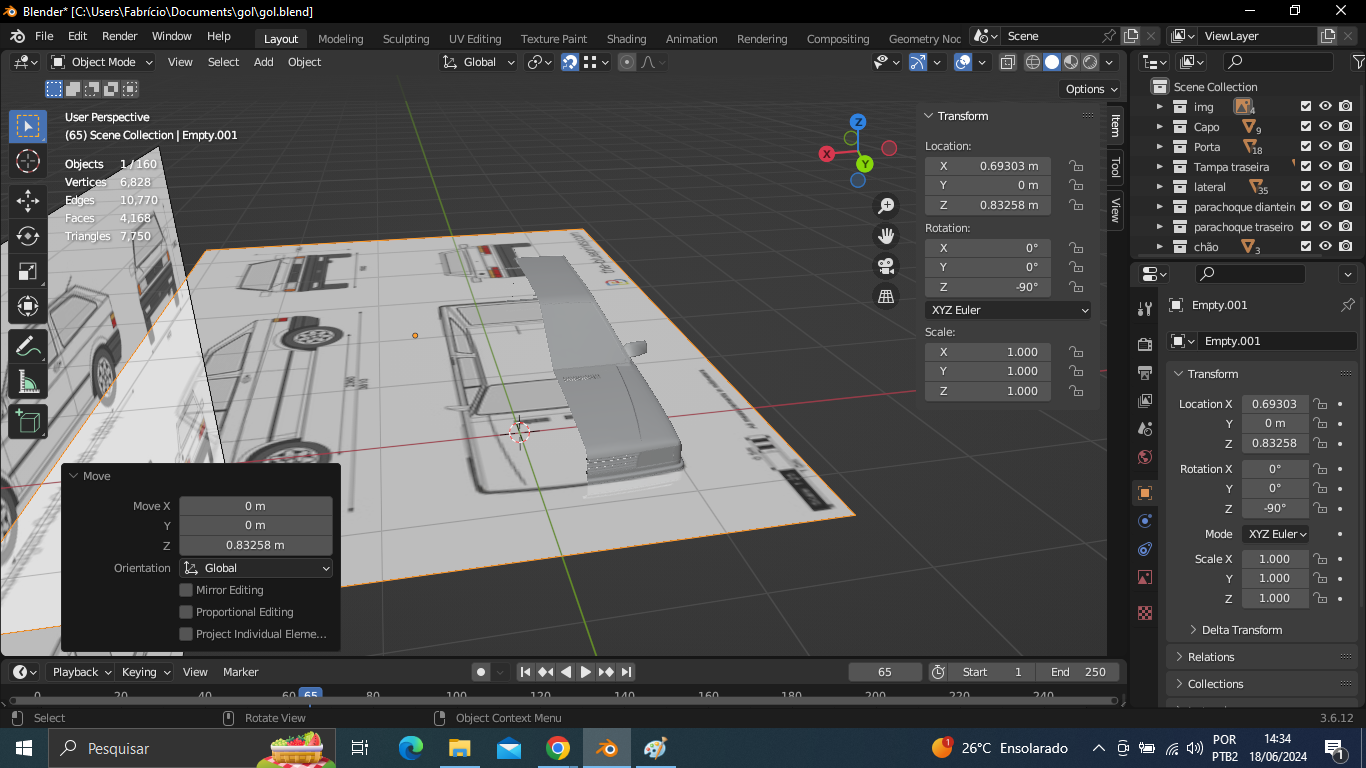Screen dimensions: 1366x768
Task: Switch to the Sculpting workspace tab
Action: click(x=405, y=39)
